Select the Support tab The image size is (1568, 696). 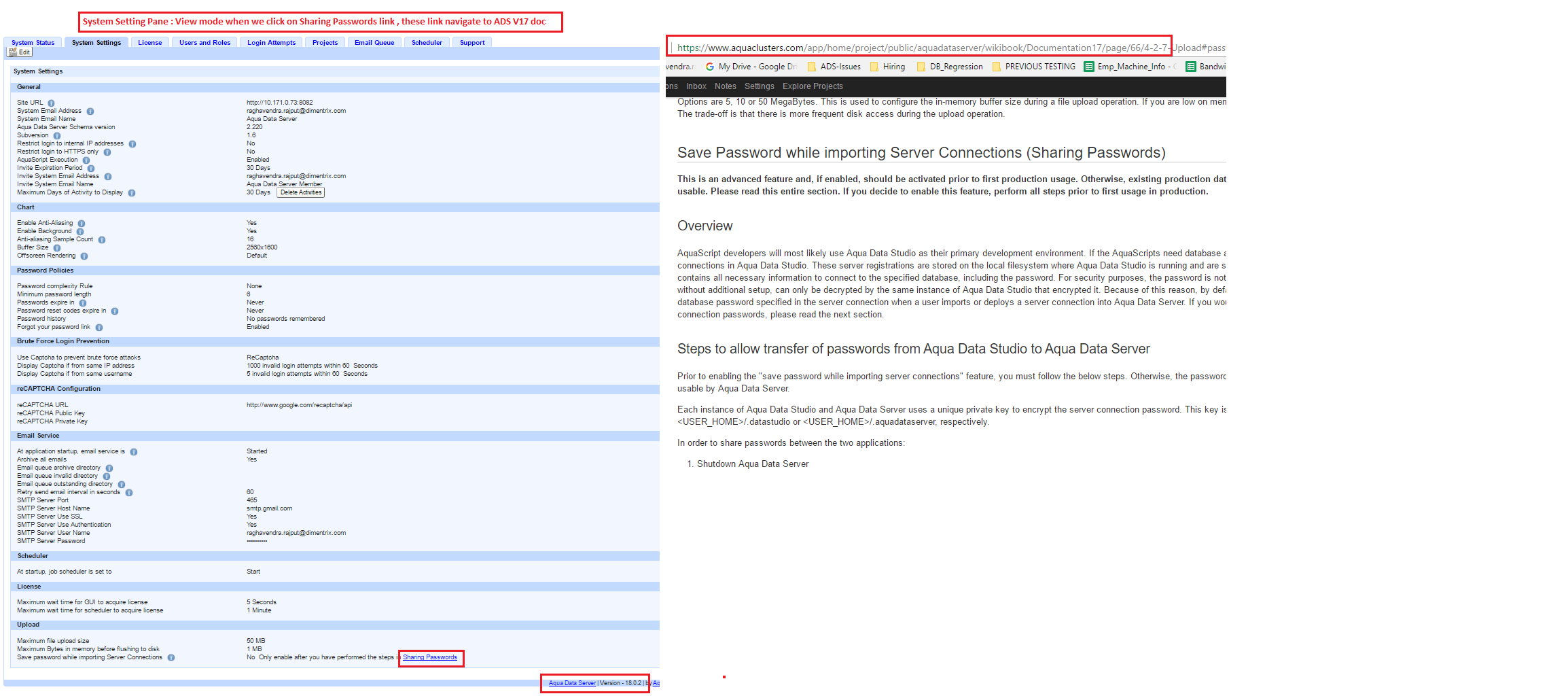pos(472,42)
